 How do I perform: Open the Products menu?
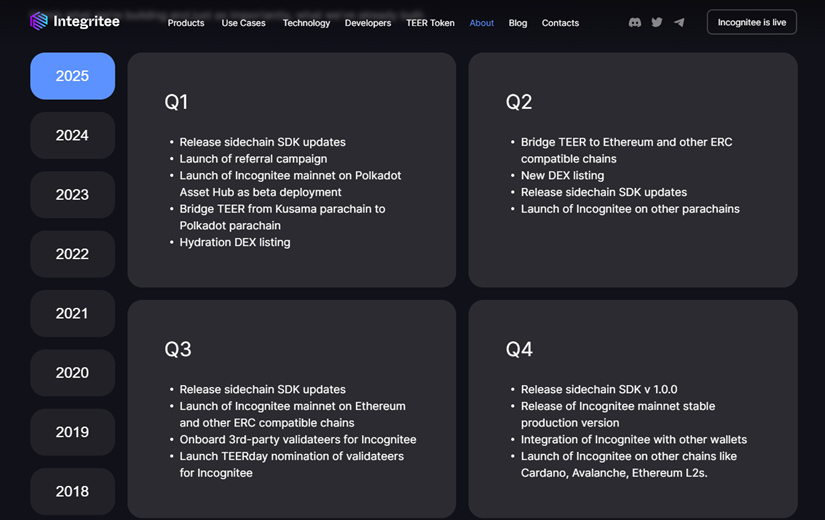tap(186, 23)
